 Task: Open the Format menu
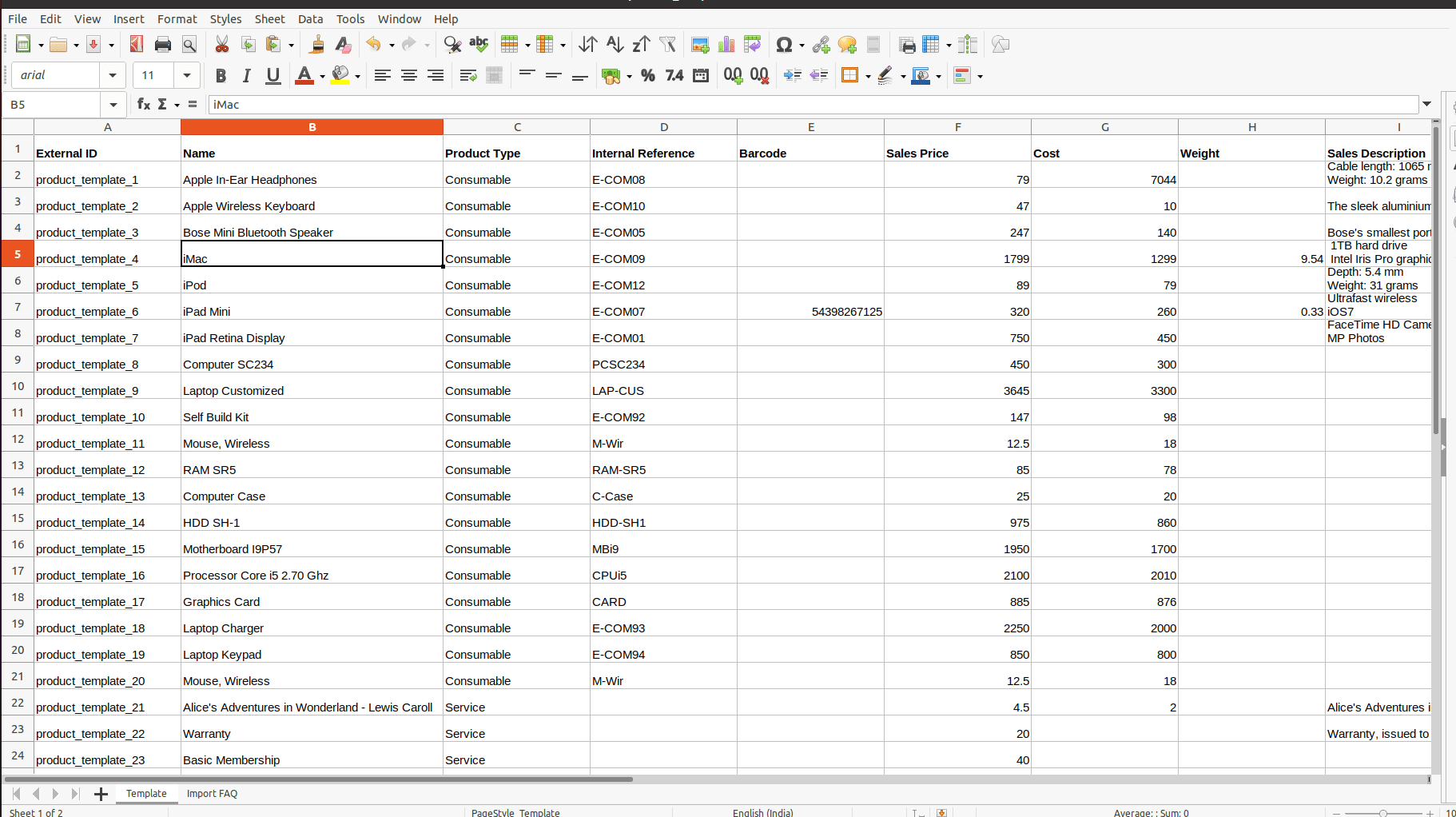177,18
